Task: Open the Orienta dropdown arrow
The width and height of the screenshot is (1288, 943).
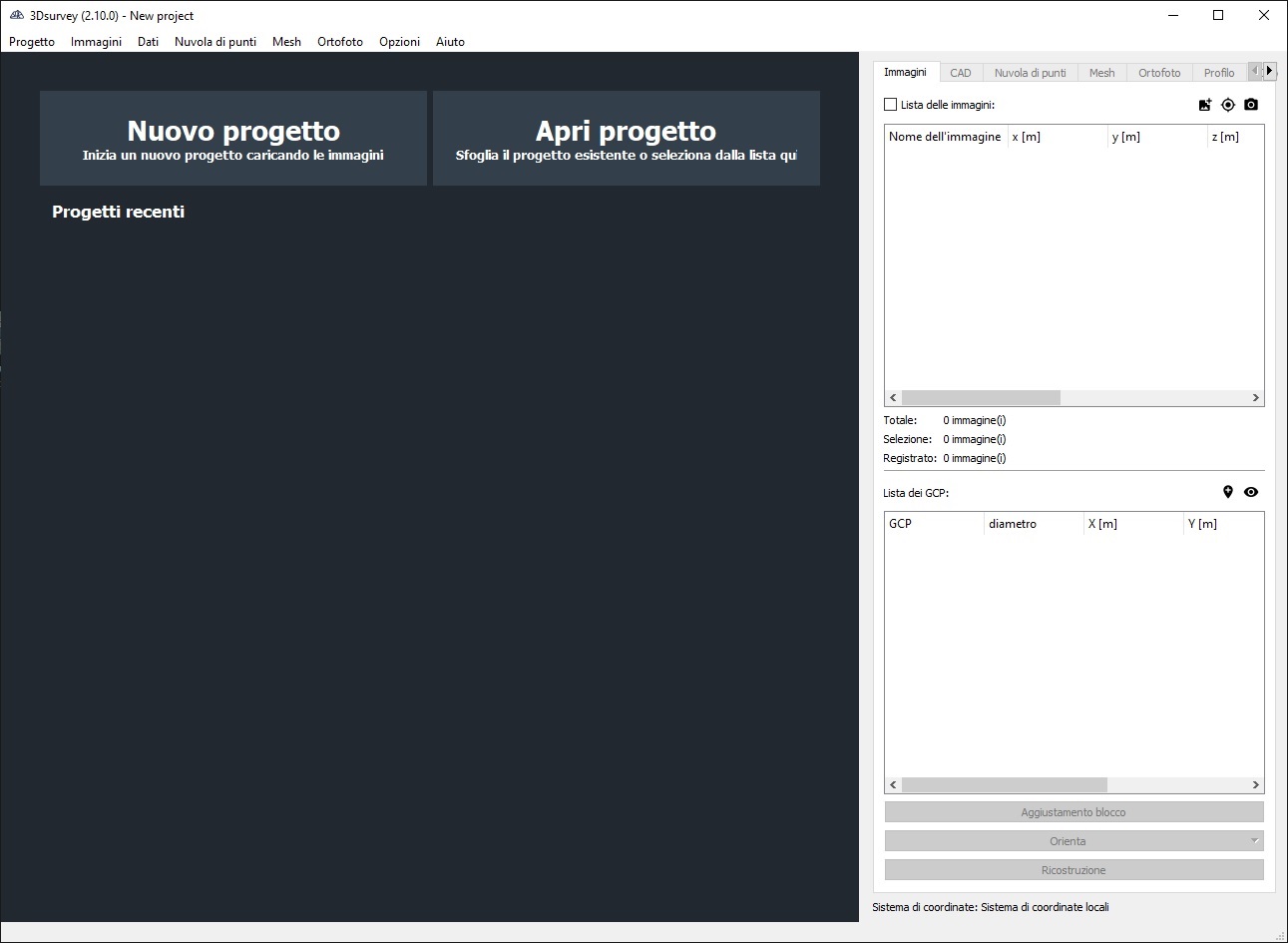Action: coord(1254,841)
